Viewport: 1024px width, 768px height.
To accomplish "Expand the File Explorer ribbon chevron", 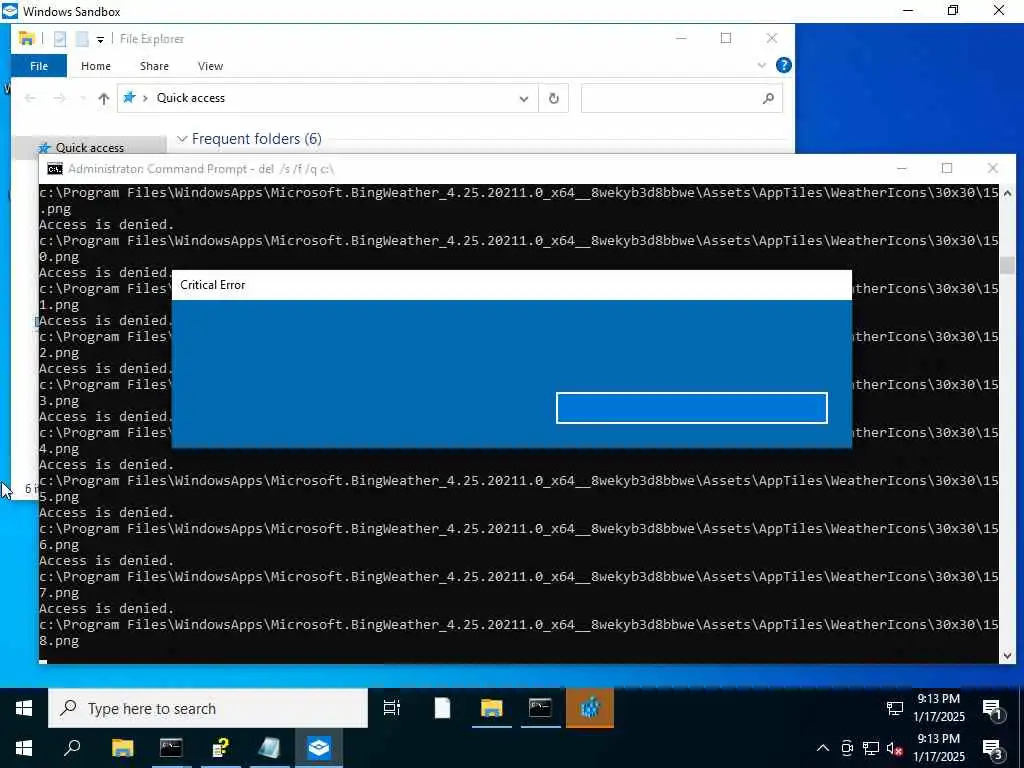I will (761, 65).
